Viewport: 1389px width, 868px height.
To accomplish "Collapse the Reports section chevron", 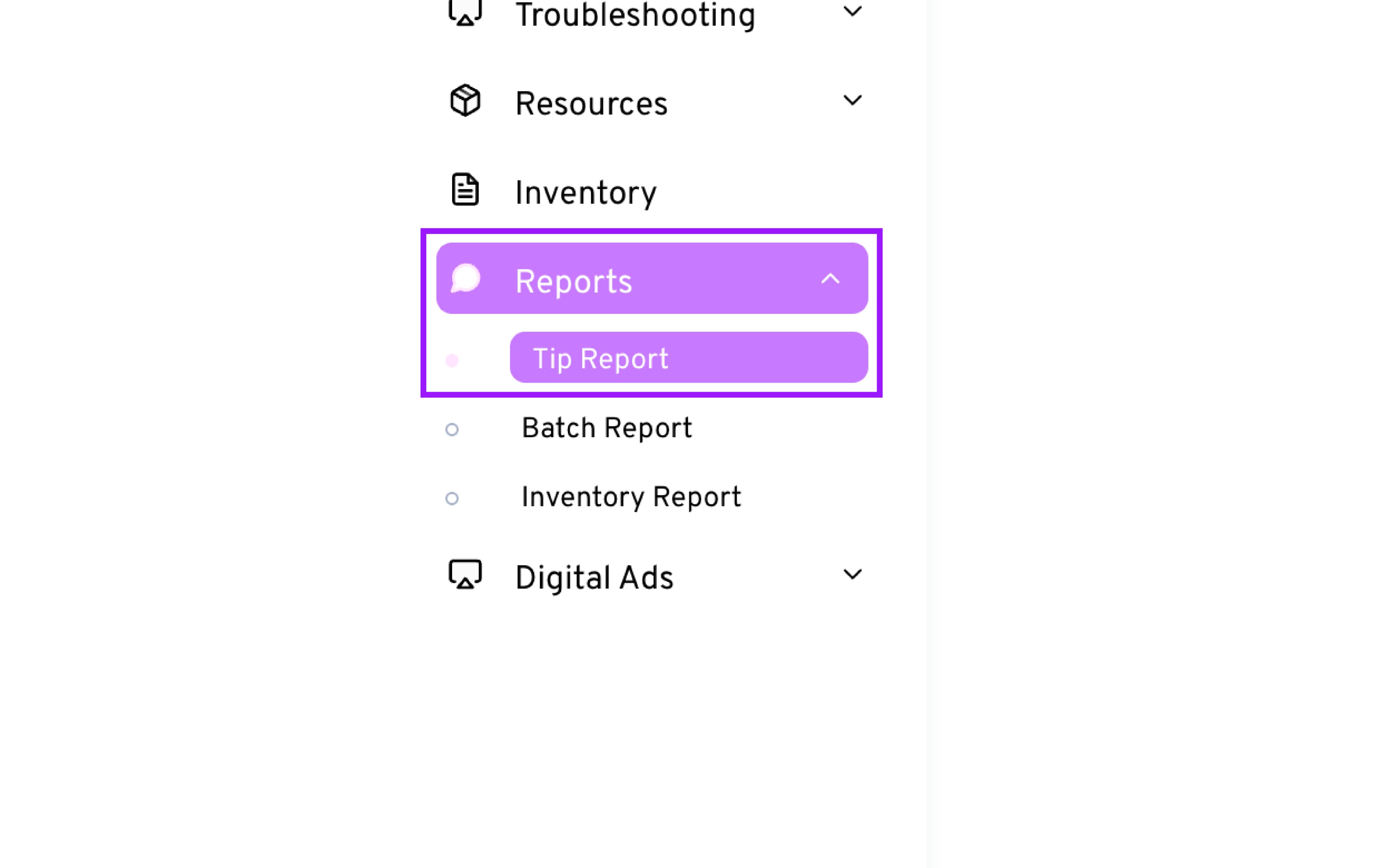I will pyautogui.click(x=830, y=279).
